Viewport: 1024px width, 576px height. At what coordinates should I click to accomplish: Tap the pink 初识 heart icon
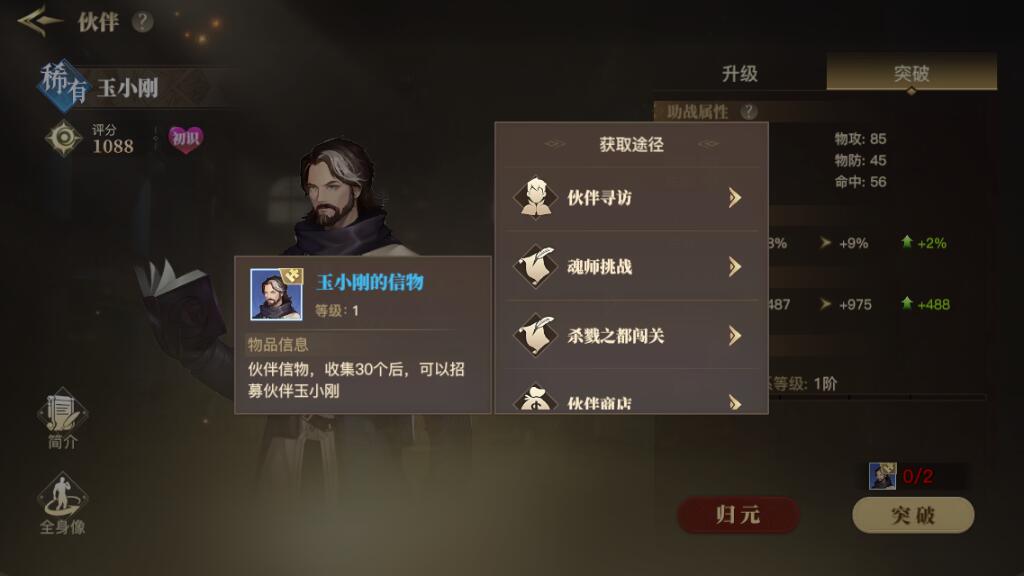(185, 138)
